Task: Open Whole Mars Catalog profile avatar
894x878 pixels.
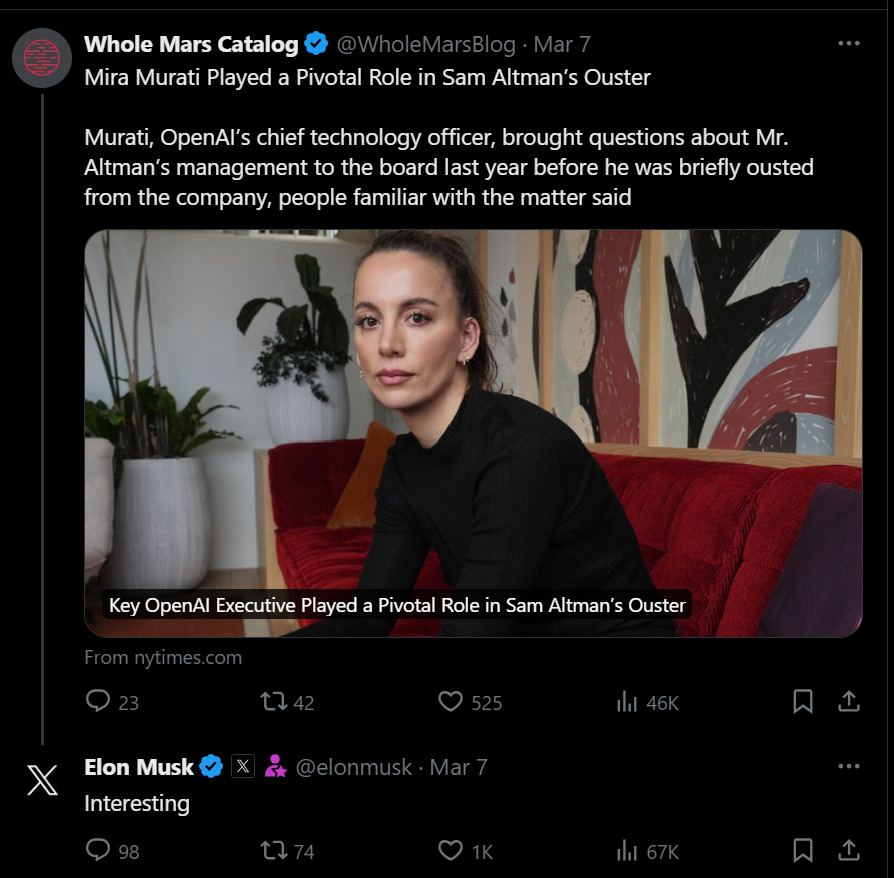Action: tap(42, 58)
